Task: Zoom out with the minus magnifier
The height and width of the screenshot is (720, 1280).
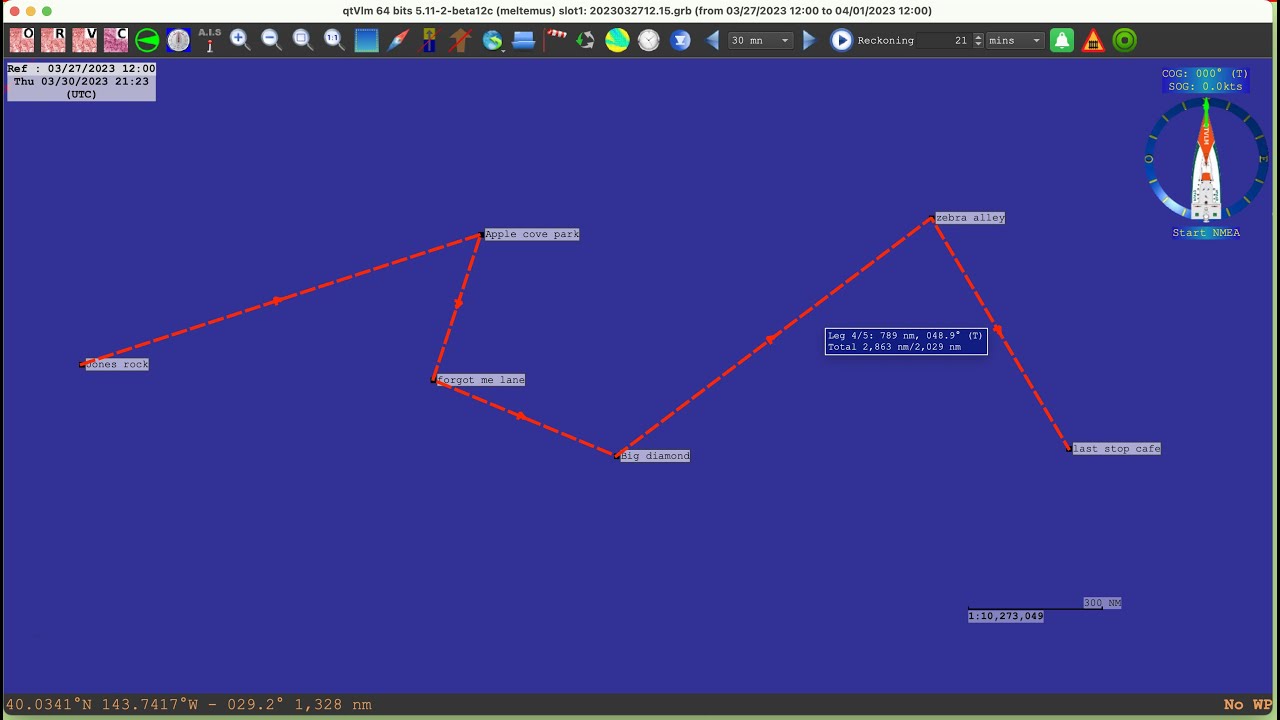Action: (x=271, y=40)
